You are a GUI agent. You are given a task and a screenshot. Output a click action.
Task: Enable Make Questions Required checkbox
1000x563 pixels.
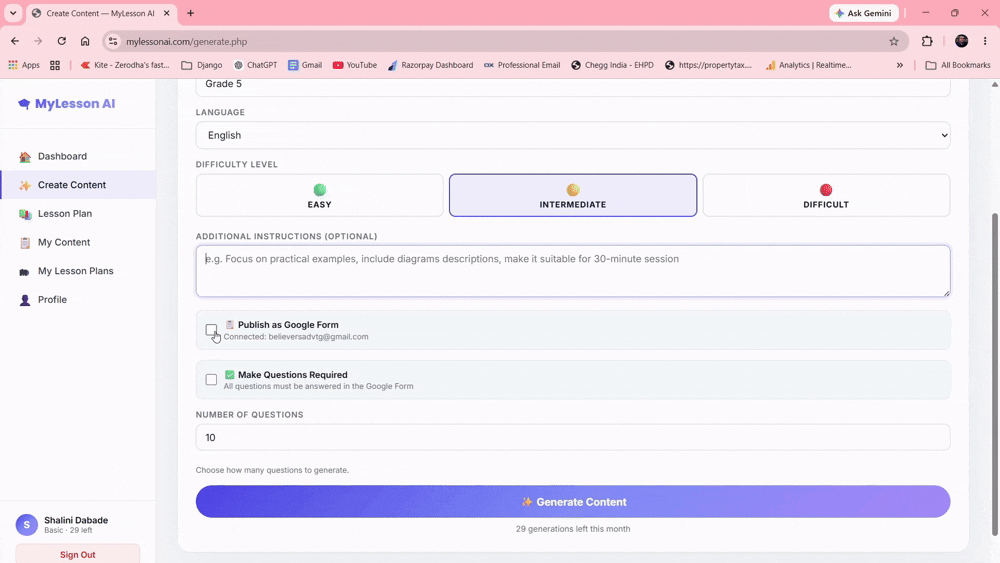click(211, 379)
